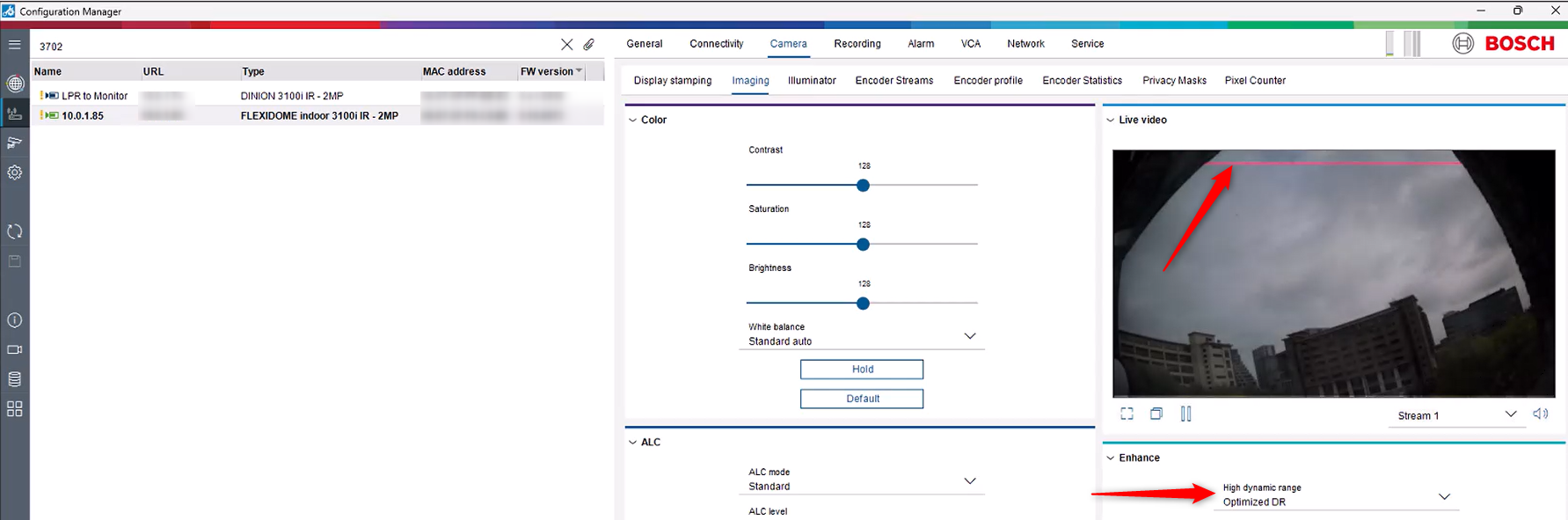Click the Default button
Viewport: 1568px width, 520px height.
tap(861, 399)
